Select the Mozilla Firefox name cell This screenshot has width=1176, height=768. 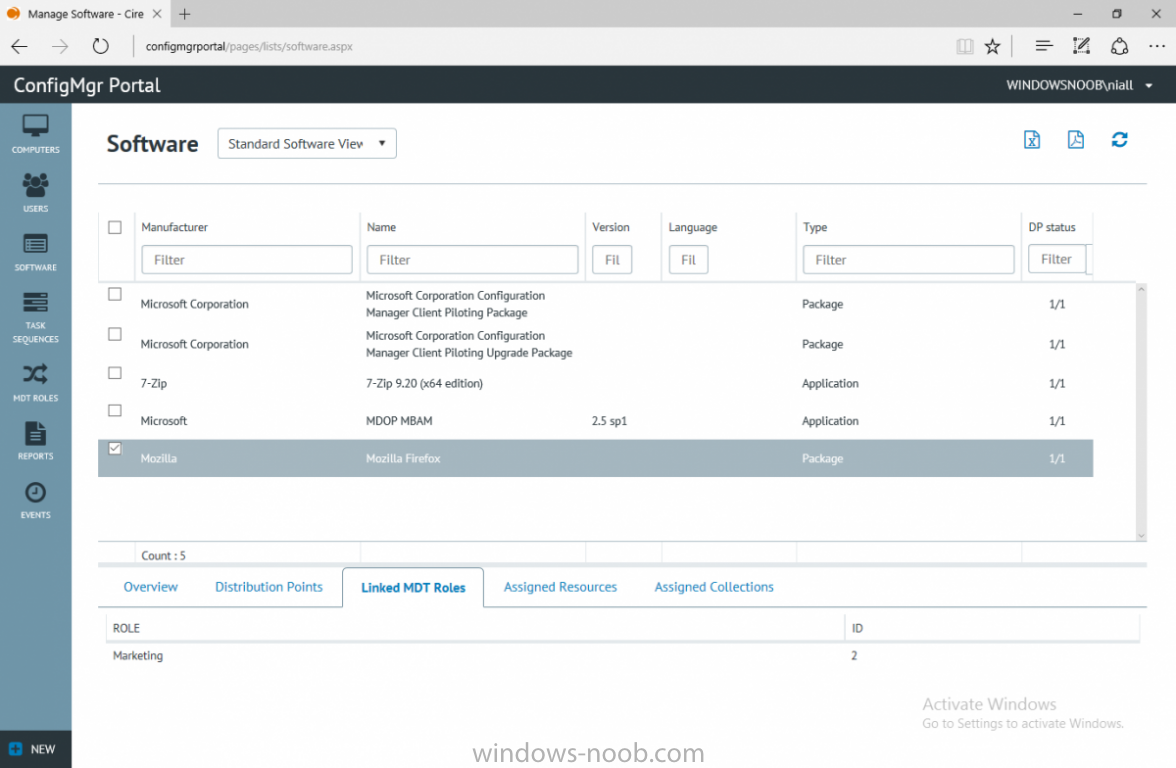point(403,458)
